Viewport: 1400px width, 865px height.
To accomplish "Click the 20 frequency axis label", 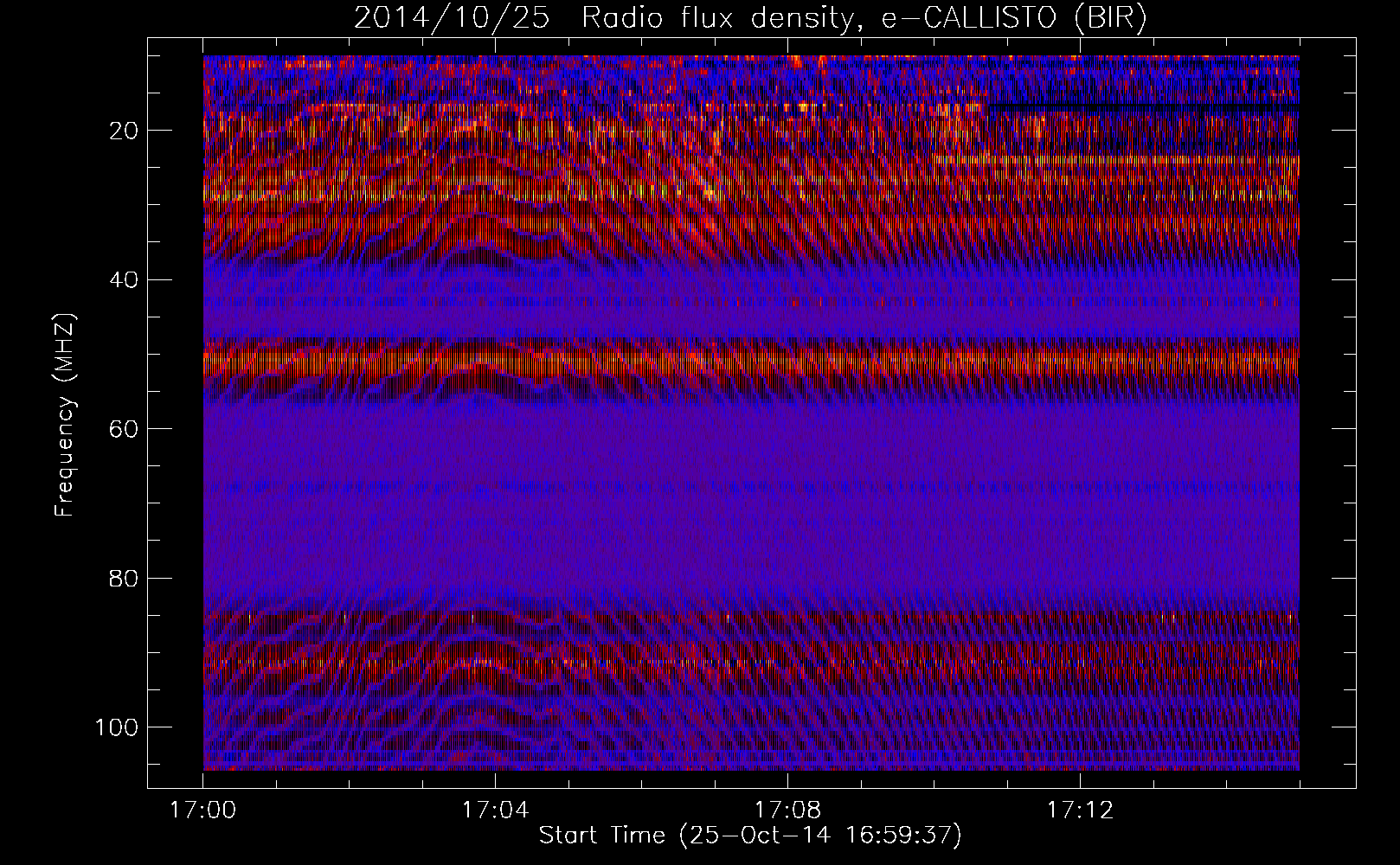I will pos(125,131).
